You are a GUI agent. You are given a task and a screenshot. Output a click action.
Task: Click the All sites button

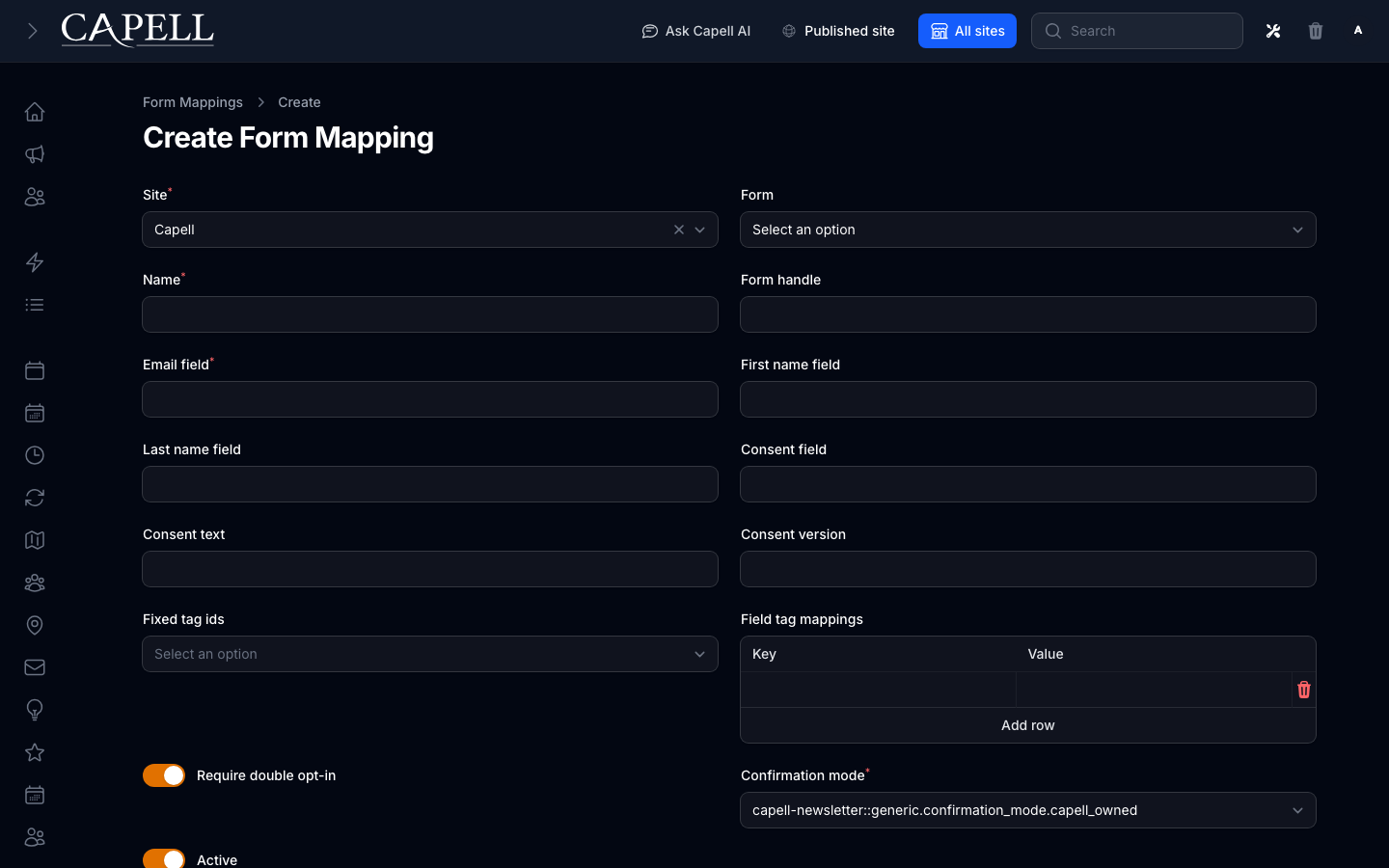[x=967, y=31]
